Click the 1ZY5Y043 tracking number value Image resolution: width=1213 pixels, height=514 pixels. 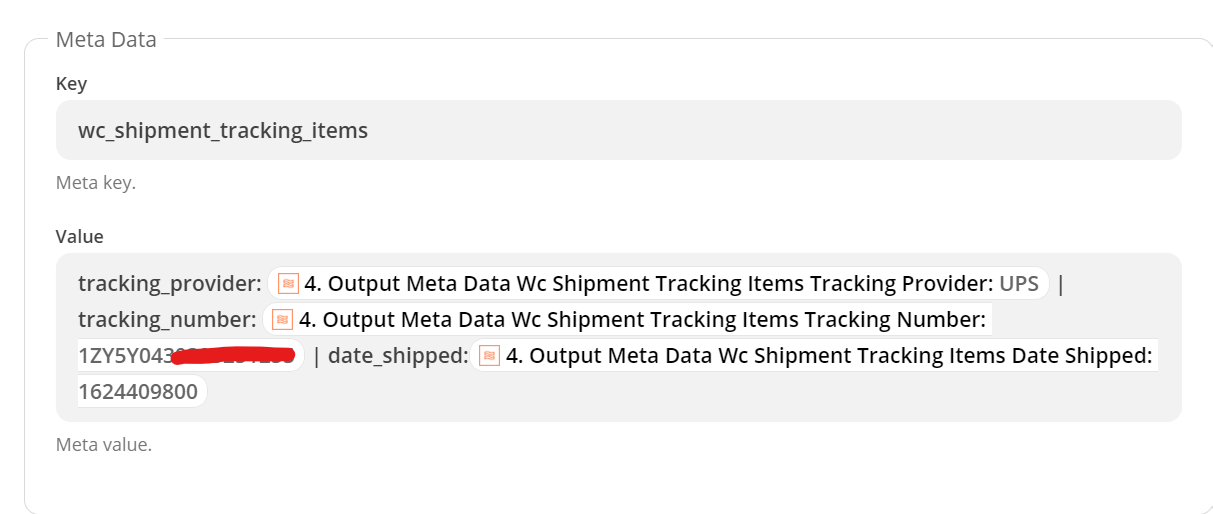tap(125, 355)
